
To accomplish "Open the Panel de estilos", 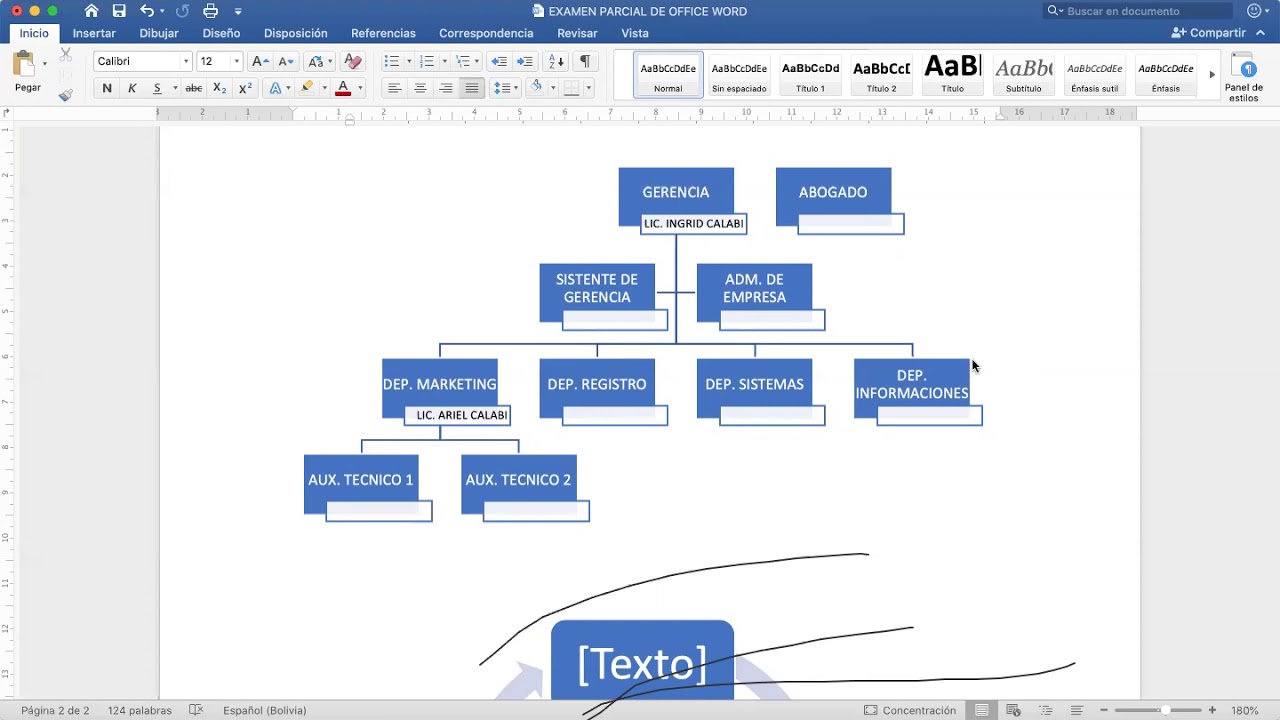I will click(x=1244, y=78).
